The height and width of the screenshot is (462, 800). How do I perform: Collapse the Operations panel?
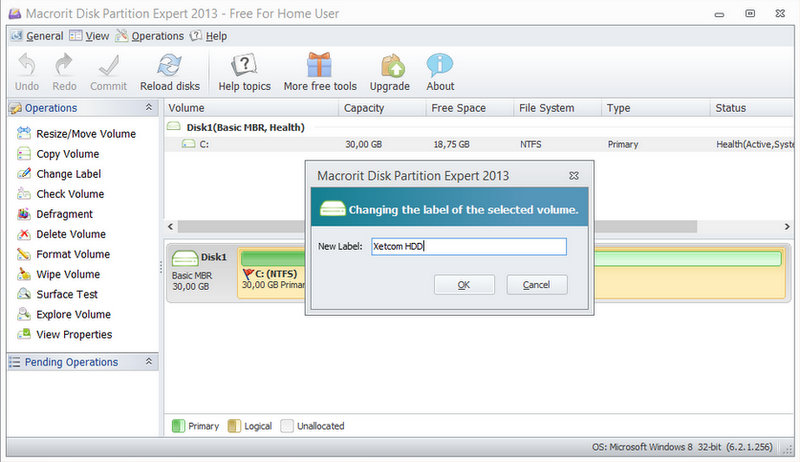pyautogui.click(x=148, y=107)
